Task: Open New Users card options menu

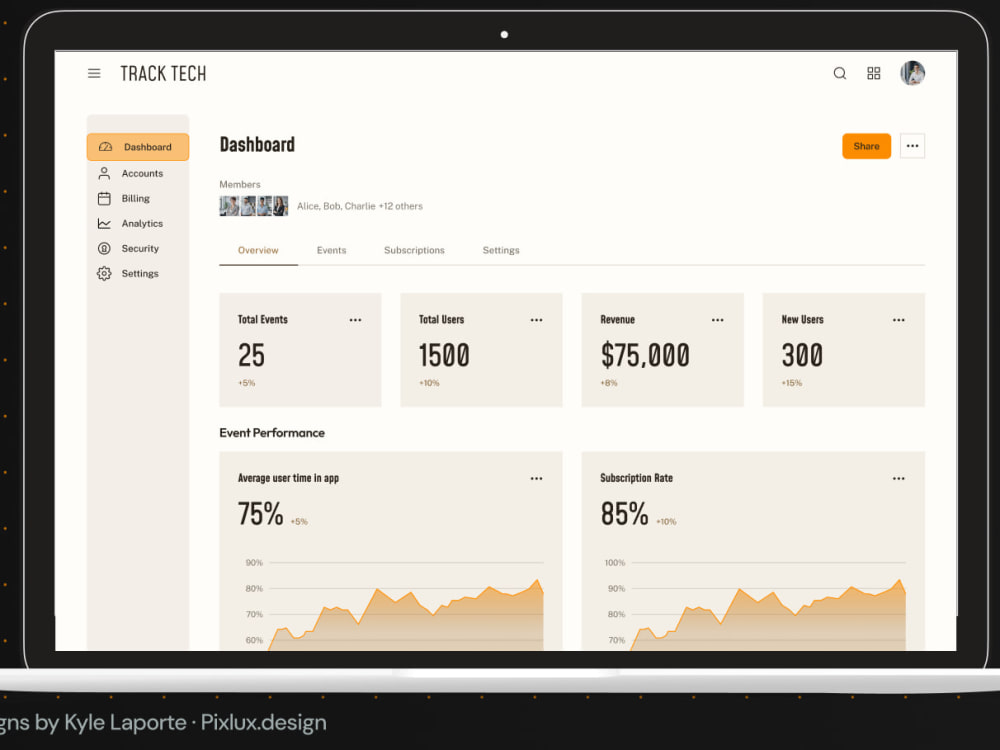Action: [899, 320]
